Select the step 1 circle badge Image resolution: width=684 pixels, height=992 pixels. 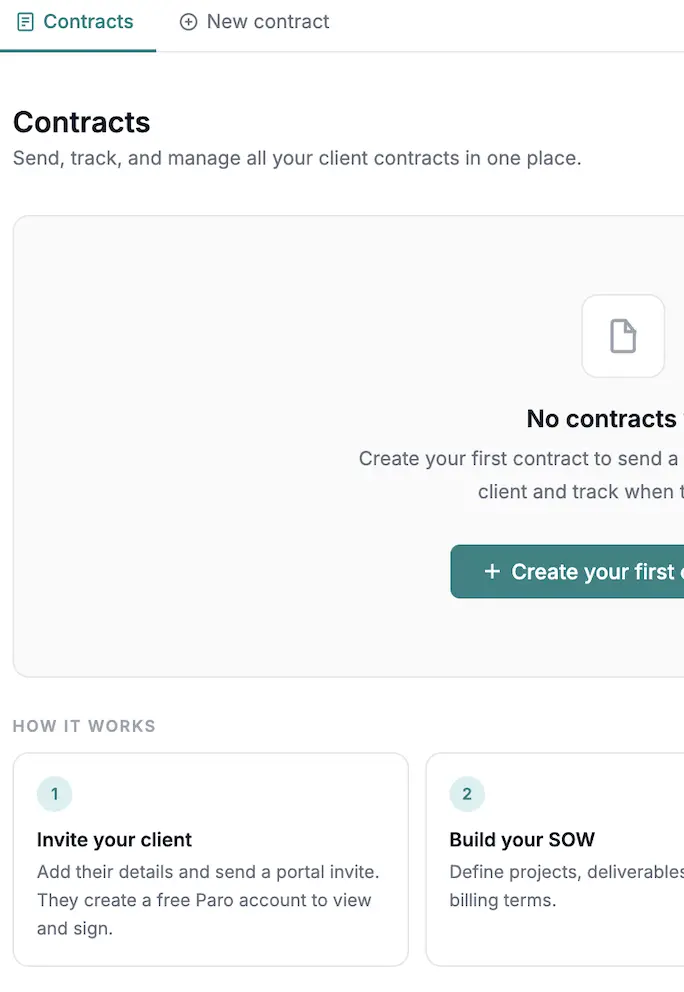[x=54, y=794]
